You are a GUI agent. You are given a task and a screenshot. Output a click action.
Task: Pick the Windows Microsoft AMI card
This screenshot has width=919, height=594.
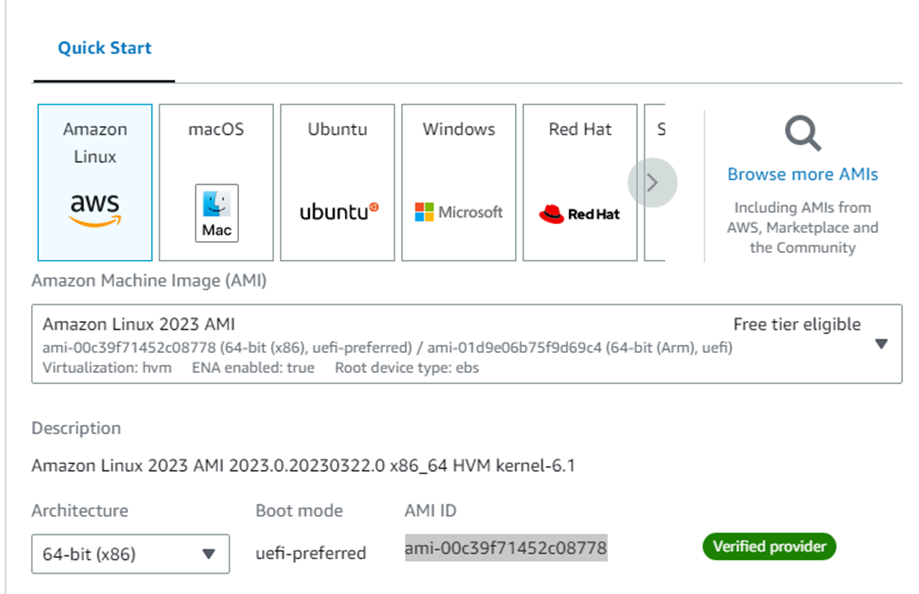(x=459, y=182)
